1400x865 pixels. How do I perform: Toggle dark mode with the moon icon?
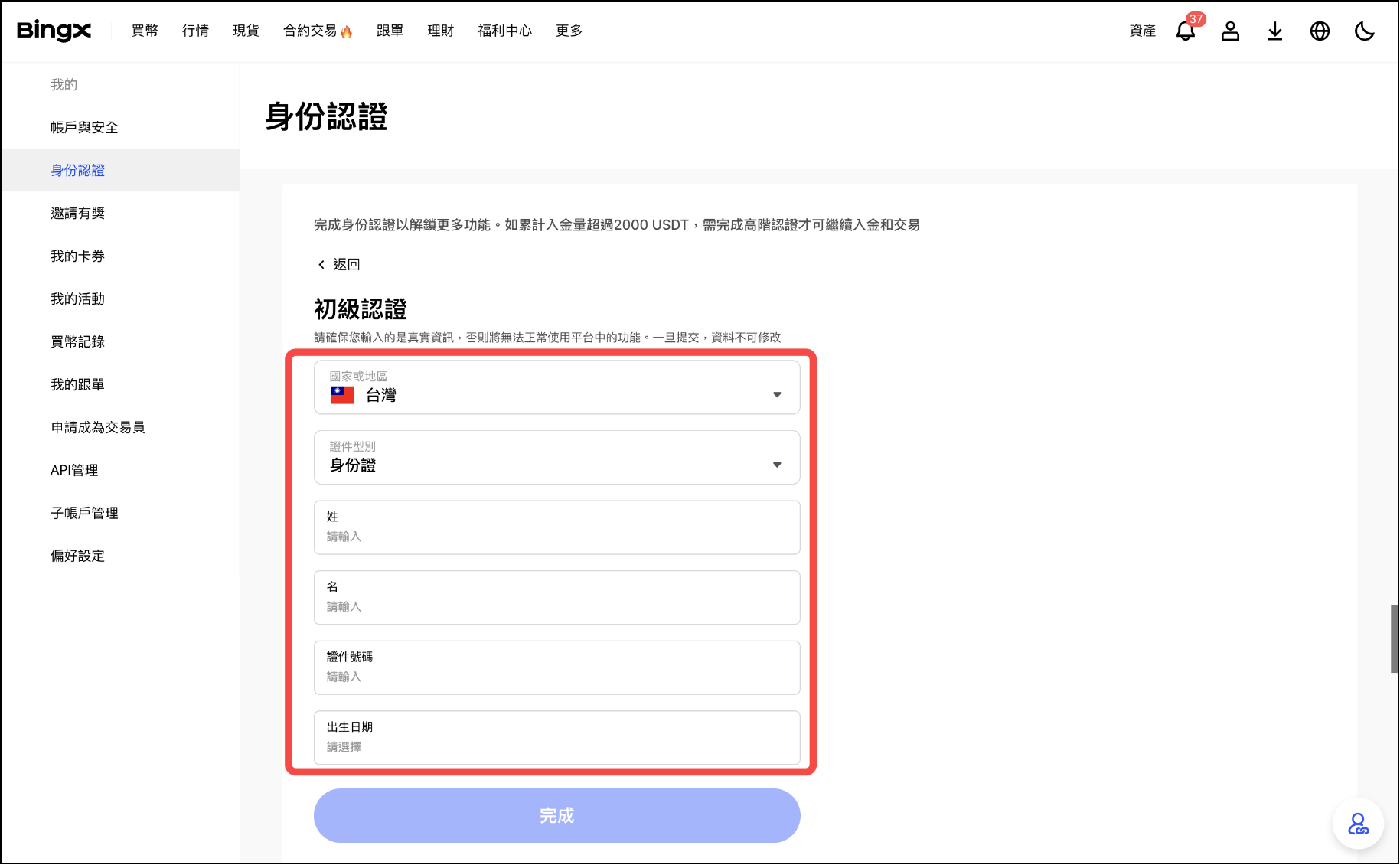click(1364, 31)
